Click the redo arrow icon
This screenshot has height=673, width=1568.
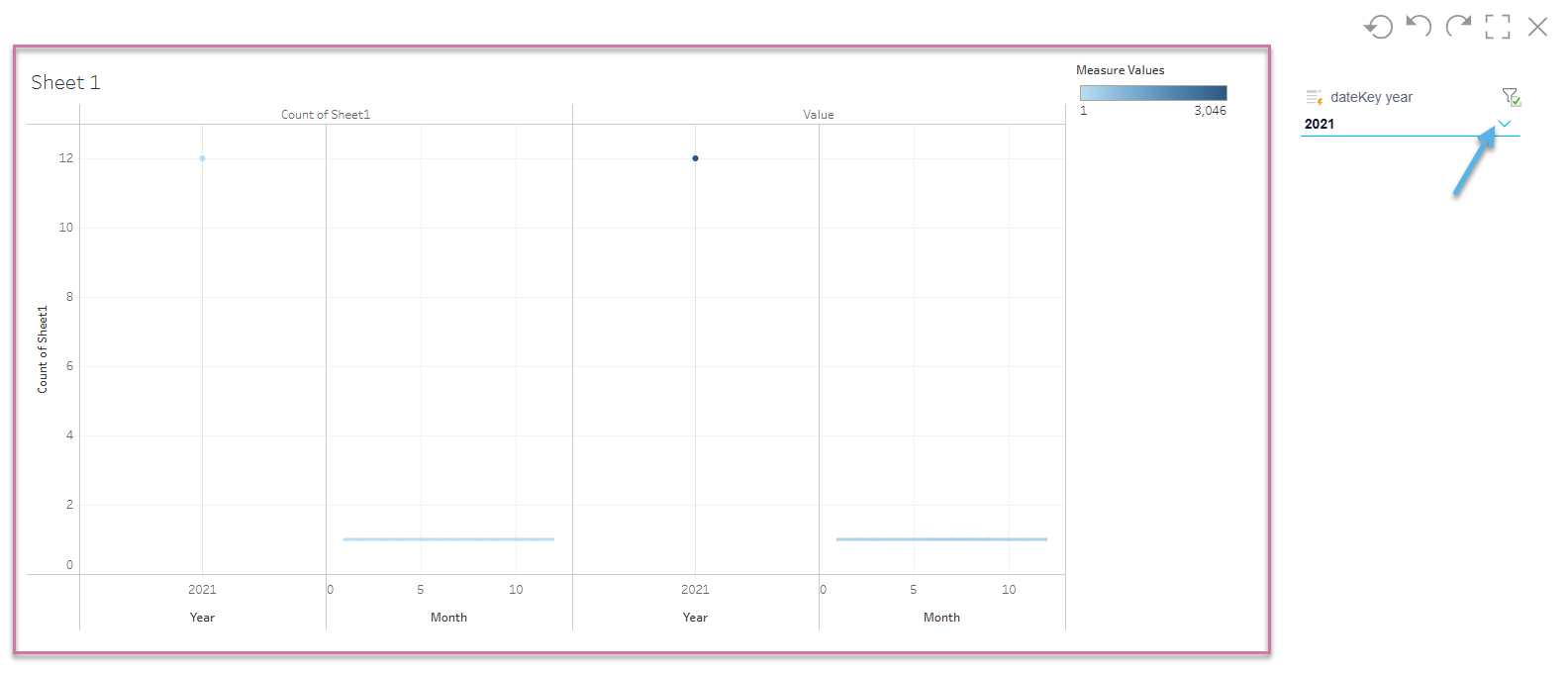click(1458, 26)
